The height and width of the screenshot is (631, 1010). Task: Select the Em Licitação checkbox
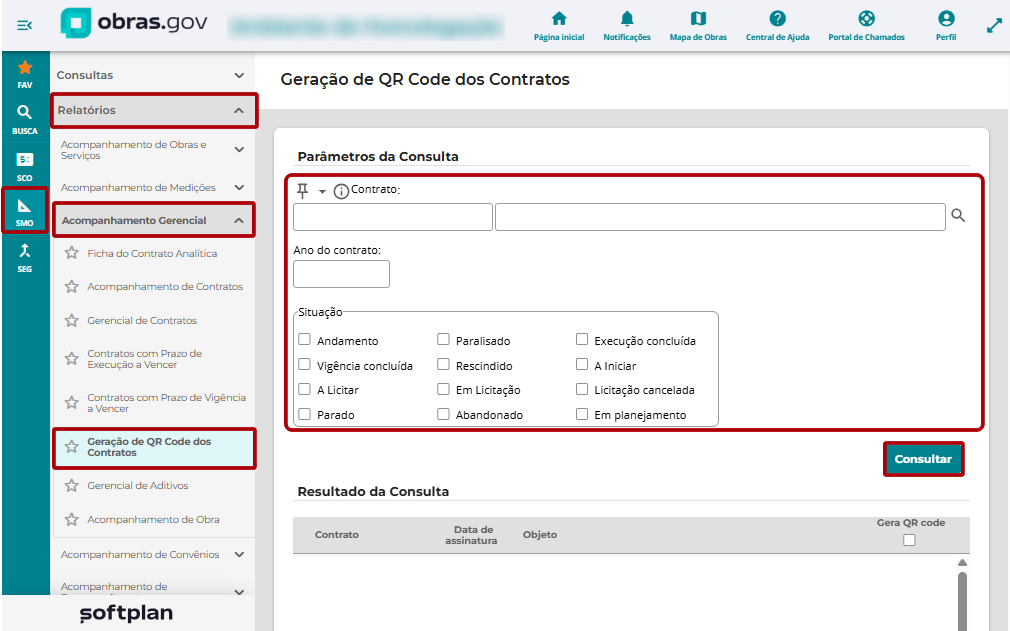[443, 389]
